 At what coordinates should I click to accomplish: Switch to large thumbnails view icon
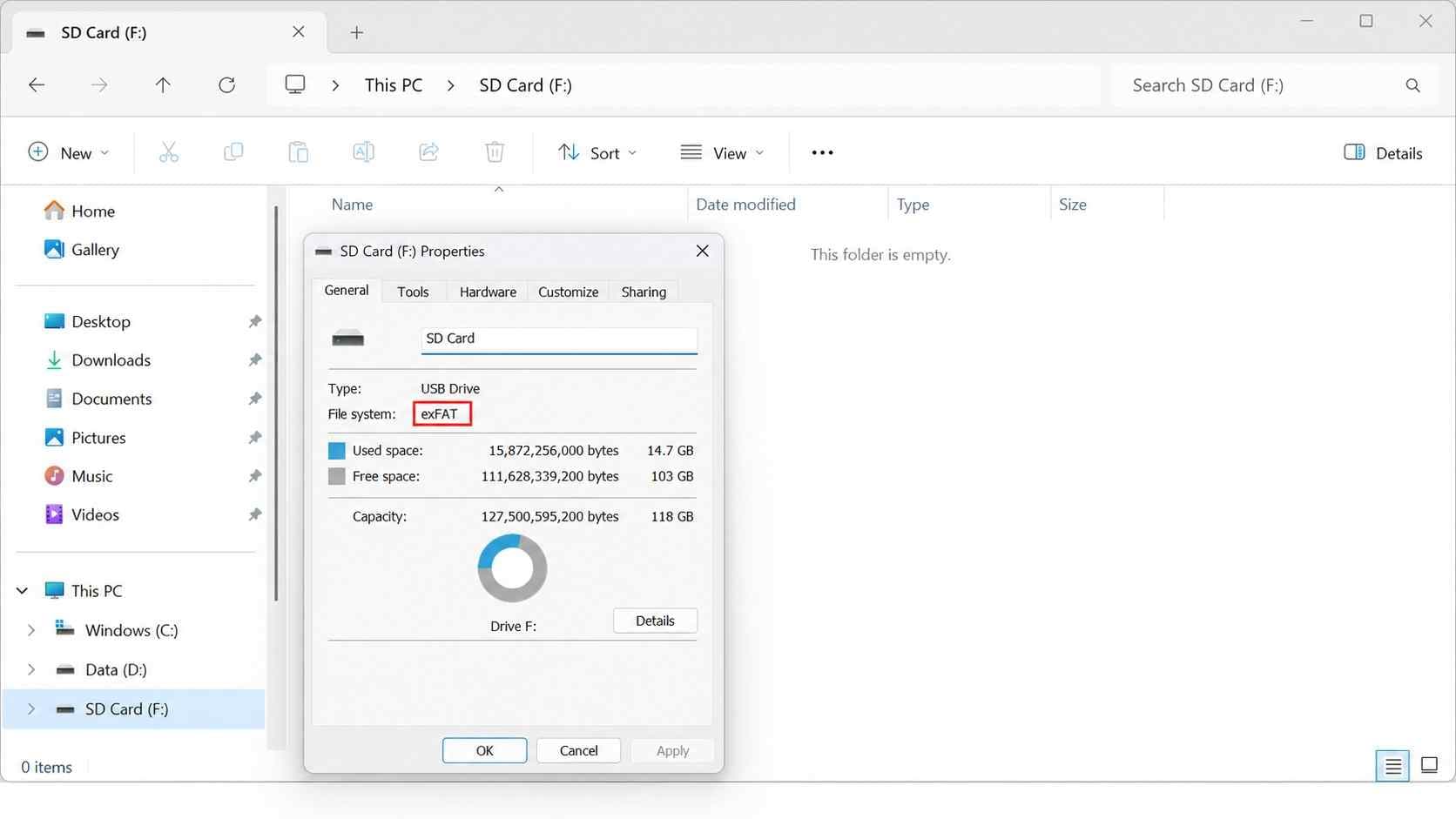point(1429,765)
